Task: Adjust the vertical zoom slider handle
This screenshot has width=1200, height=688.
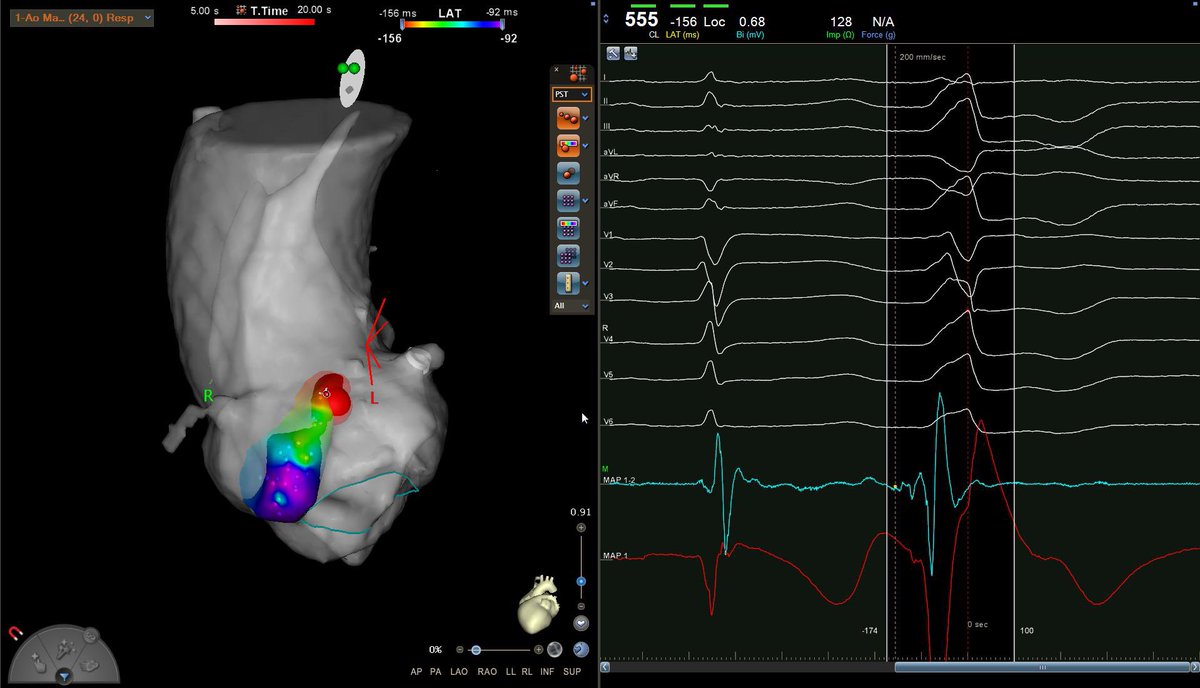Action: (x=581, y=581)
